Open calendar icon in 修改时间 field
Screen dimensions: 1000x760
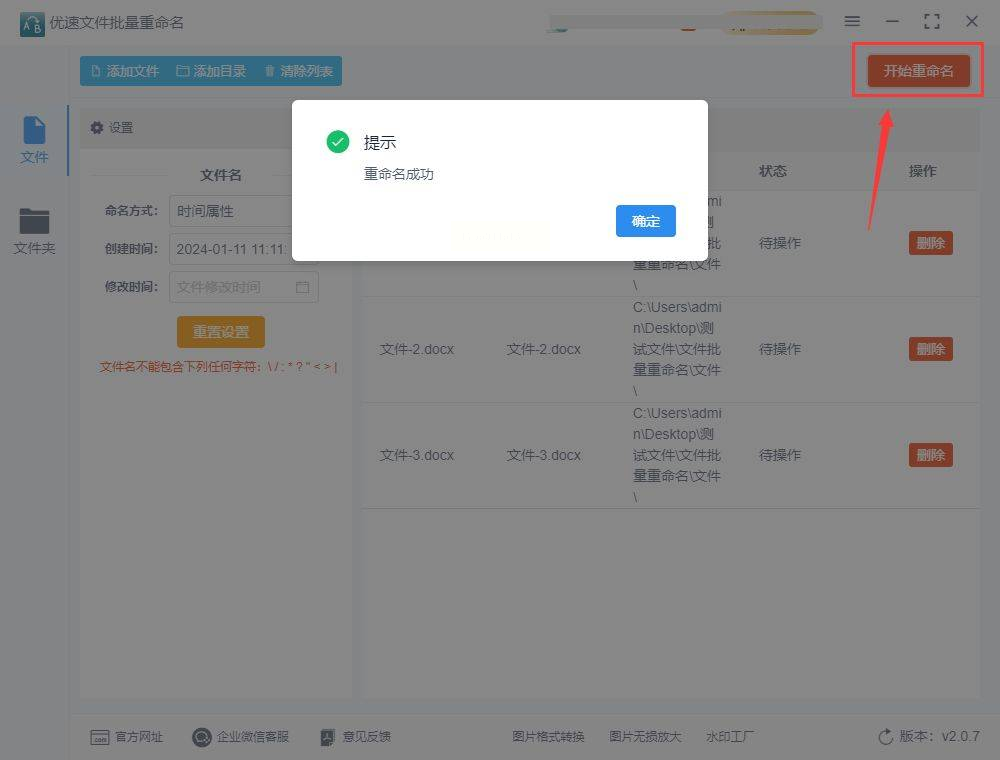pyautogui.click(x=302, y=287)
